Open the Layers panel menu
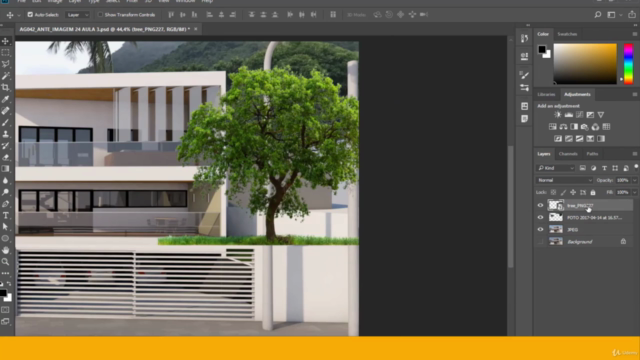The height and width of the screenshot is (360, 640). click(x=635, y=154)
